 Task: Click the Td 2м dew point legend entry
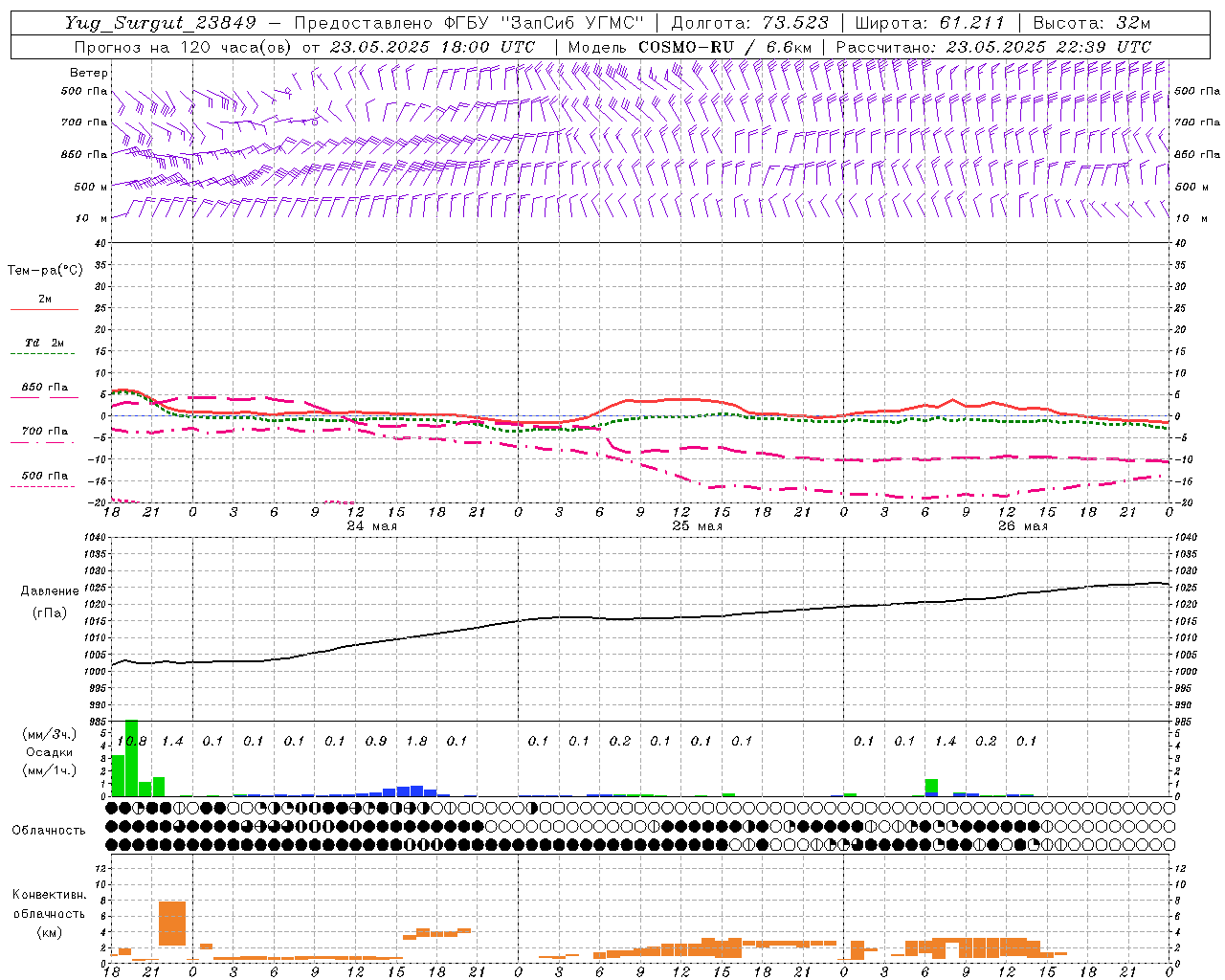[44, 343]
